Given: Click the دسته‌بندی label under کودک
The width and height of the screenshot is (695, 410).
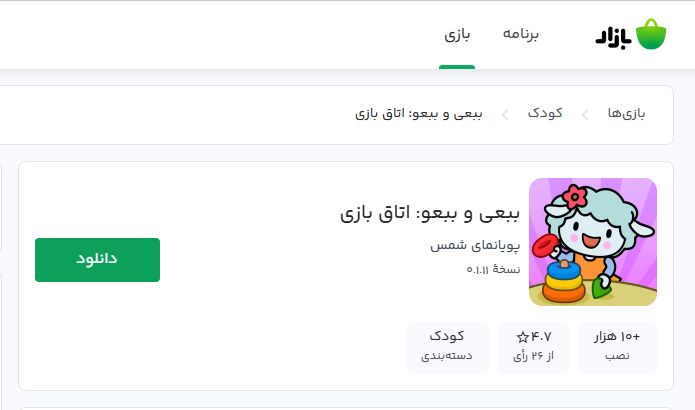Looking at the screenshot, I should [447, 355].
